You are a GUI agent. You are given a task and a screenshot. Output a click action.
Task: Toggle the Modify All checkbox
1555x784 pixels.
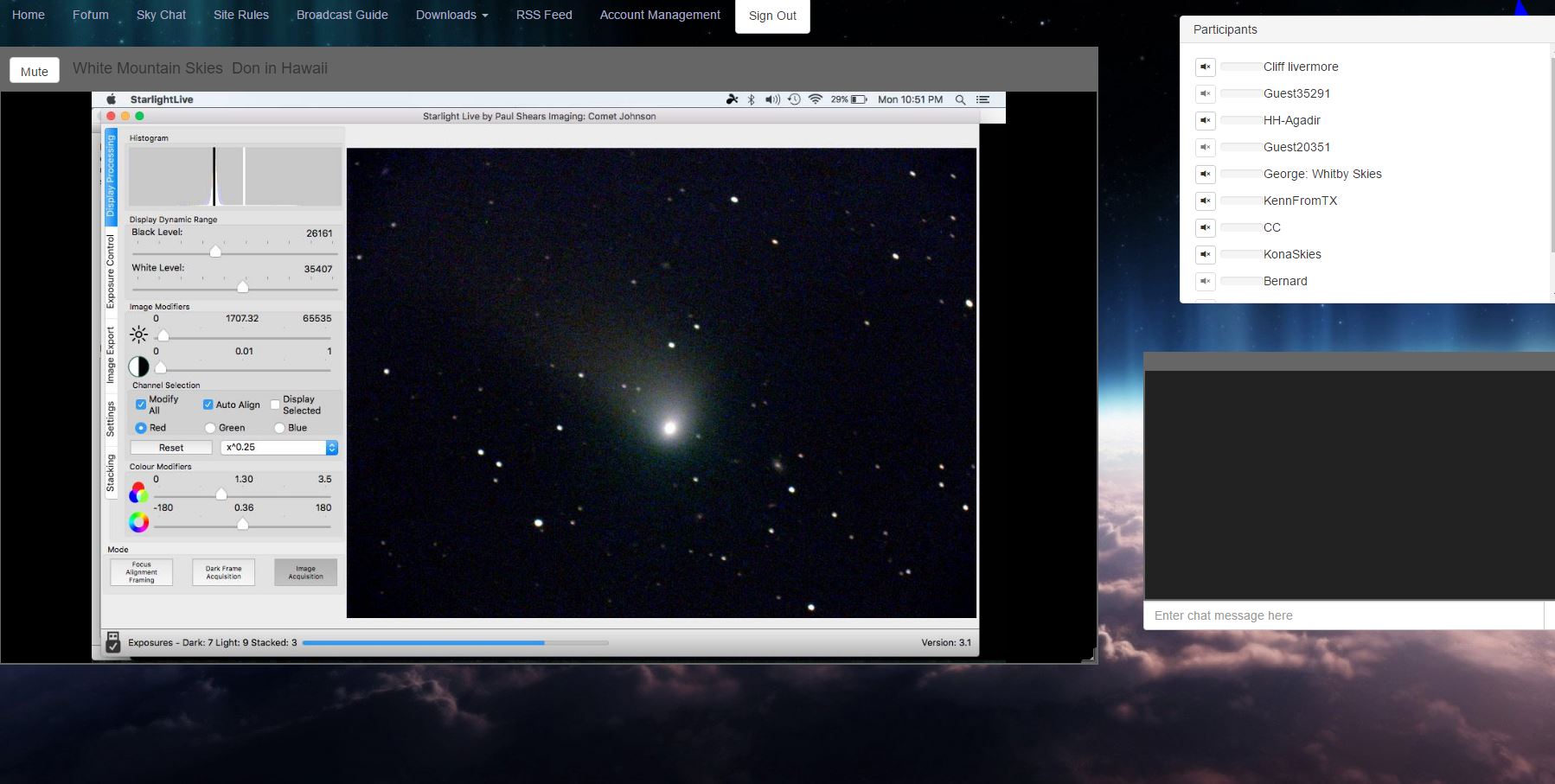[x=141, y=405]
